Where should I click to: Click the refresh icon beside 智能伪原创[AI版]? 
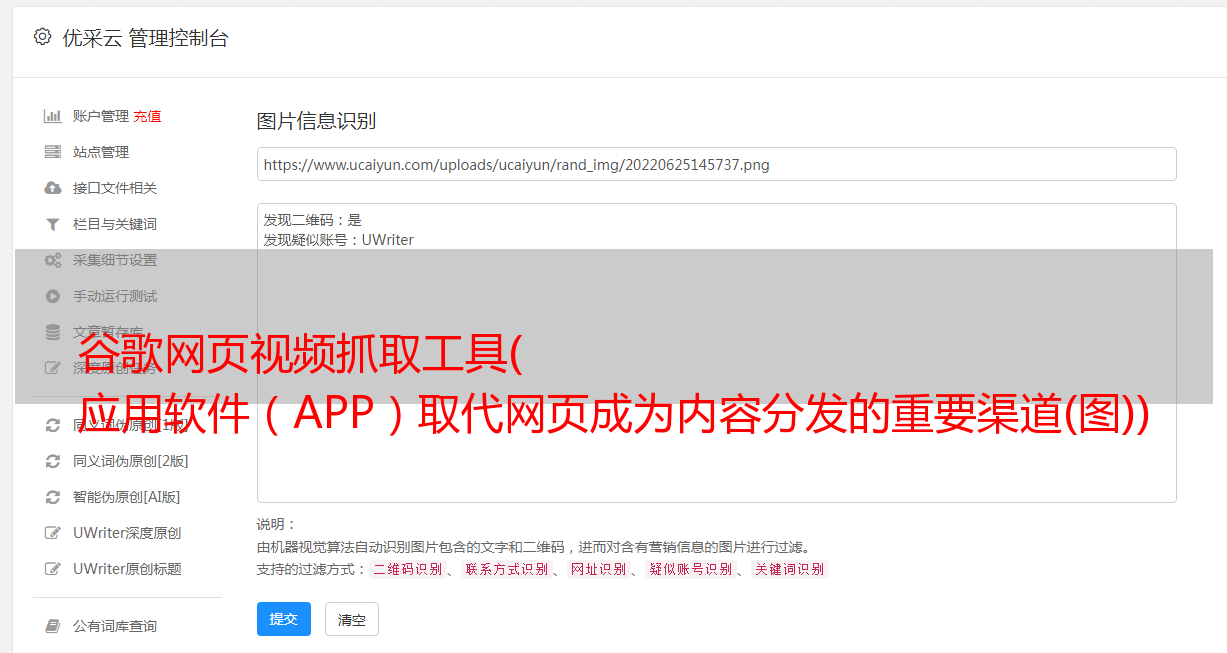53,497
